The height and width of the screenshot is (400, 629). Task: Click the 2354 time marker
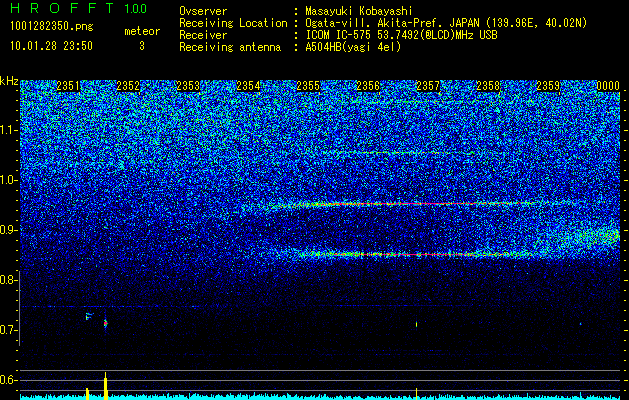click(248, 86)
